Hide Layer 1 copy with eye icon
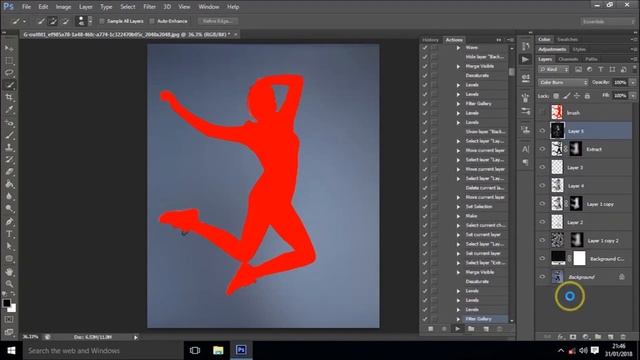 542,204
